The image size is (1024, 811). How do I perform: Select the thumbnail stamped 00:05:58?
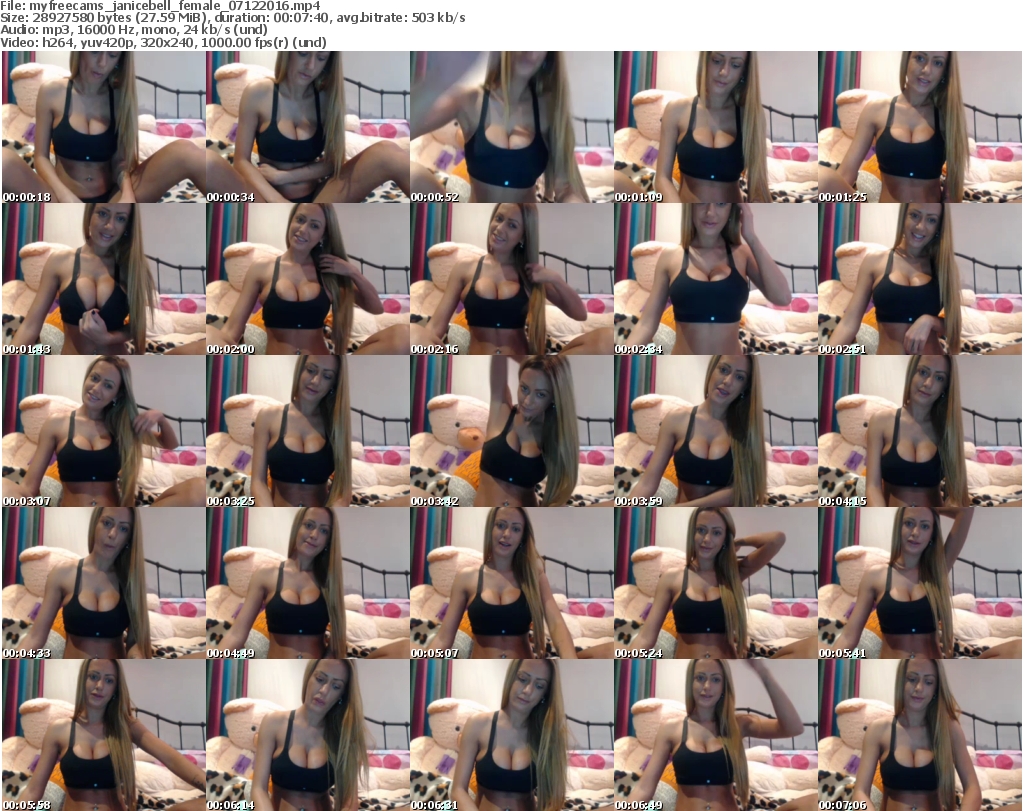click(103, 735)
